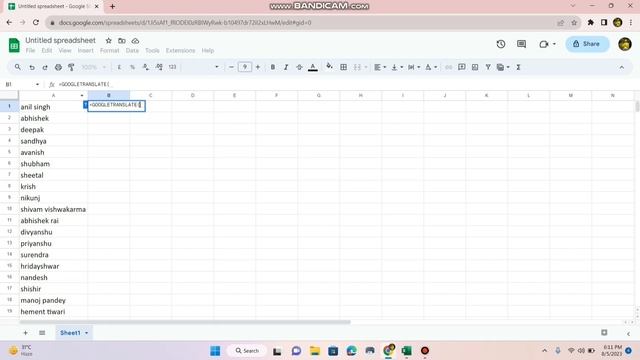Open text rotation dropdown
This screenshot has width=640, height=360.
[x=431, y=67]
